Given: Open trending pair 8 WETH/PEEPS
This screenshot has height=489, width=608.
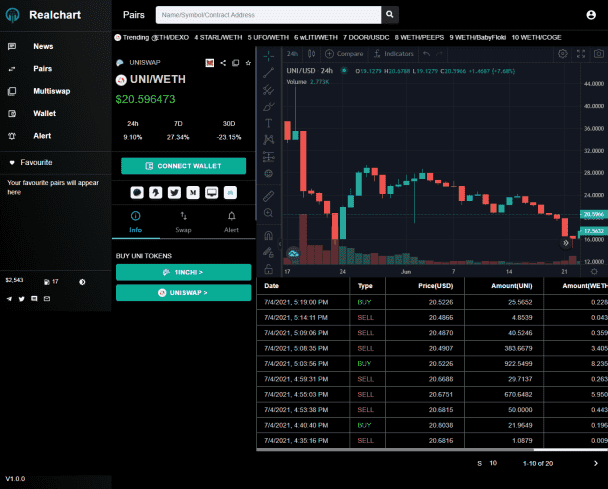Looking at the screenshot, I should tap(419, 38).
